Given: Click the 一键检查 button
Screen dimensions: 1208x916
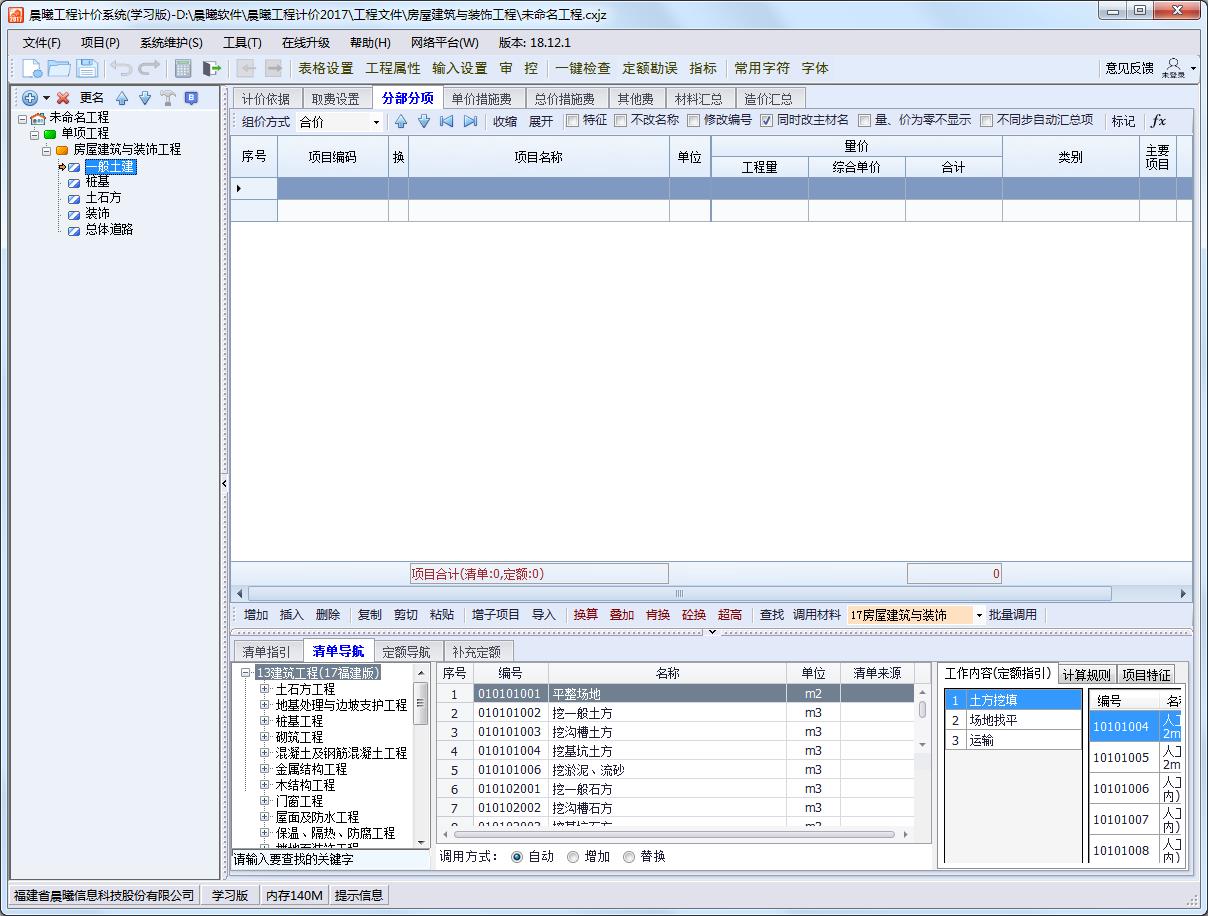Looking at the screenshot, I should [583, 68].
